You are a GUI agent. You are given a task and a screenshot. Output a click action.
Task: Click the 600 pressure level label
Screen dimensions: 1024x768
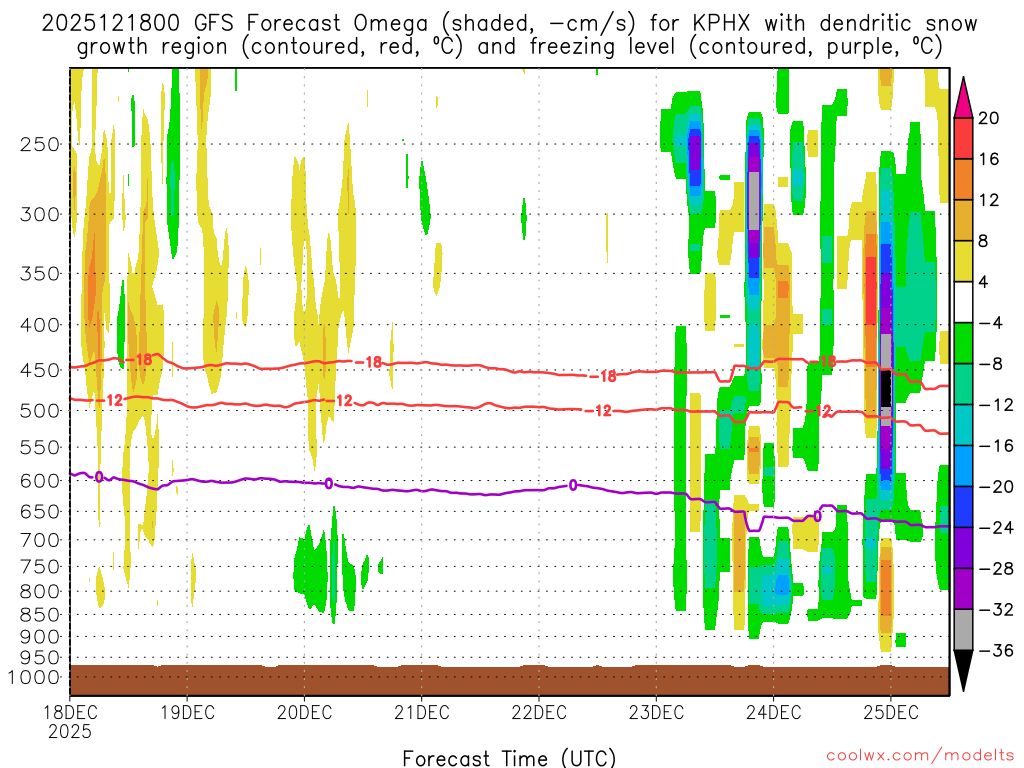click(x=40, y=481)
